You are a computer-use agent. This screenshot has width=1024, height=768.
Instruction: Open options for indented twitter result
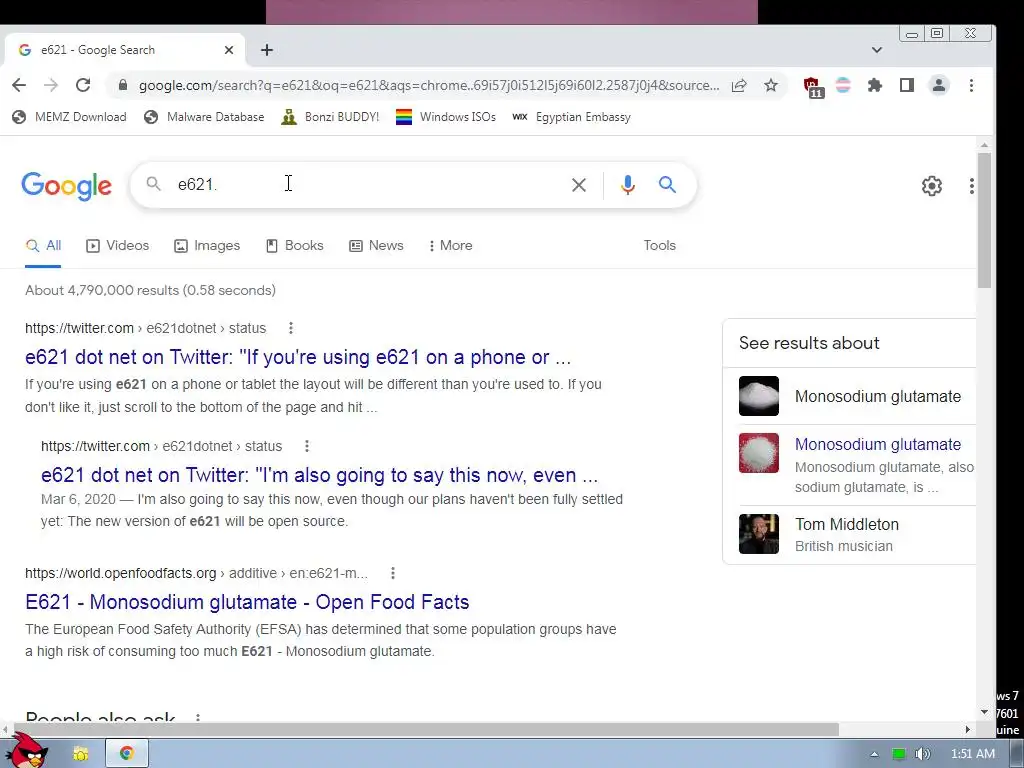point(306,446)
